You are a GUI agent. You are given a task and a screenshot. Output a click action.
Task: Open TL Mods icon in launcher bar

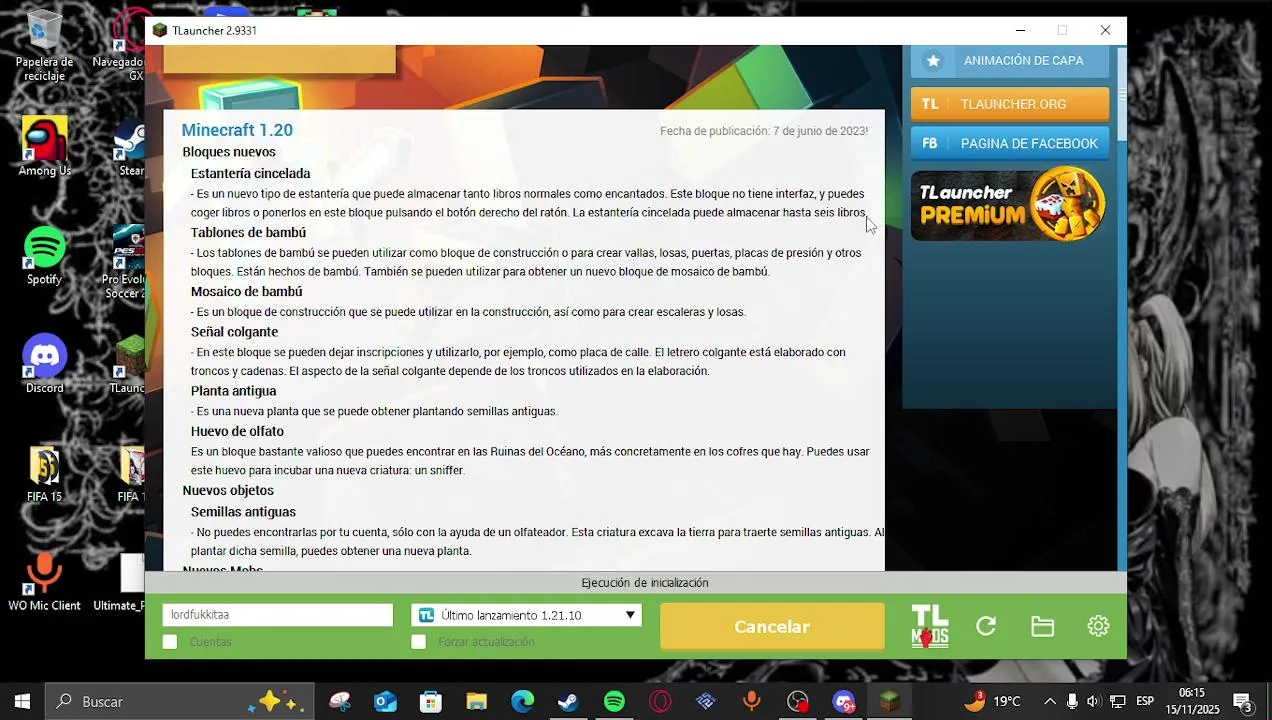point(930,626)
